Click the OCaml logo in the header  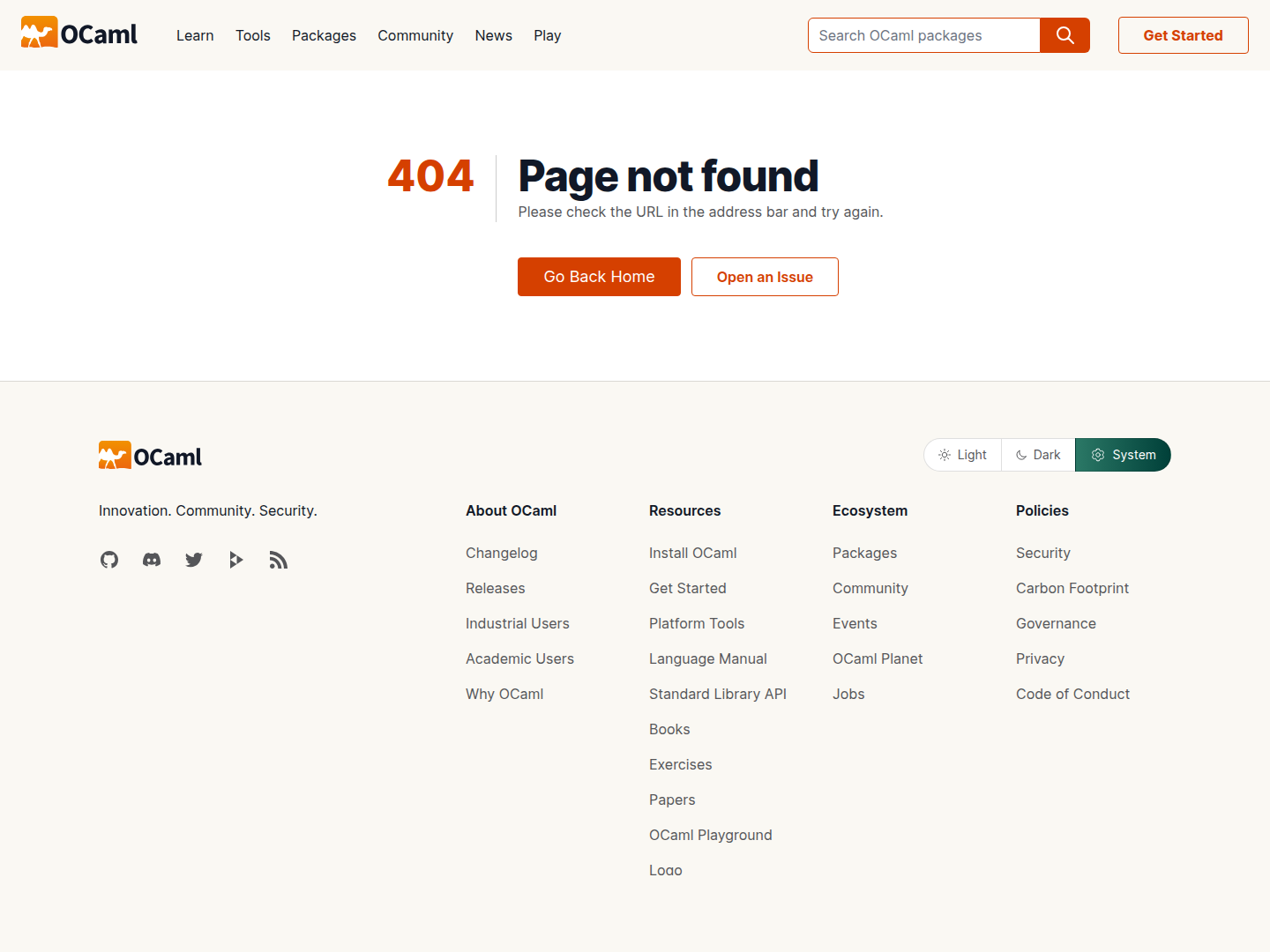tap(79, 33)
